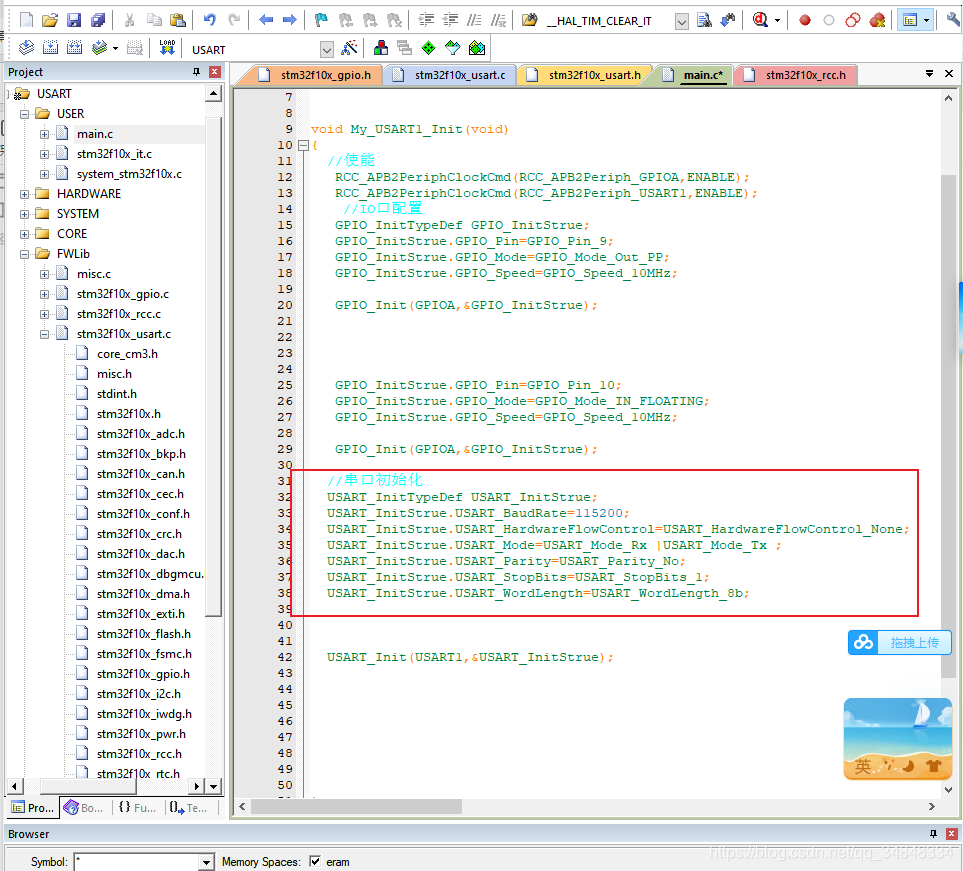
Task: Unindent selected lines icon
Action: (x=450, y=20)
